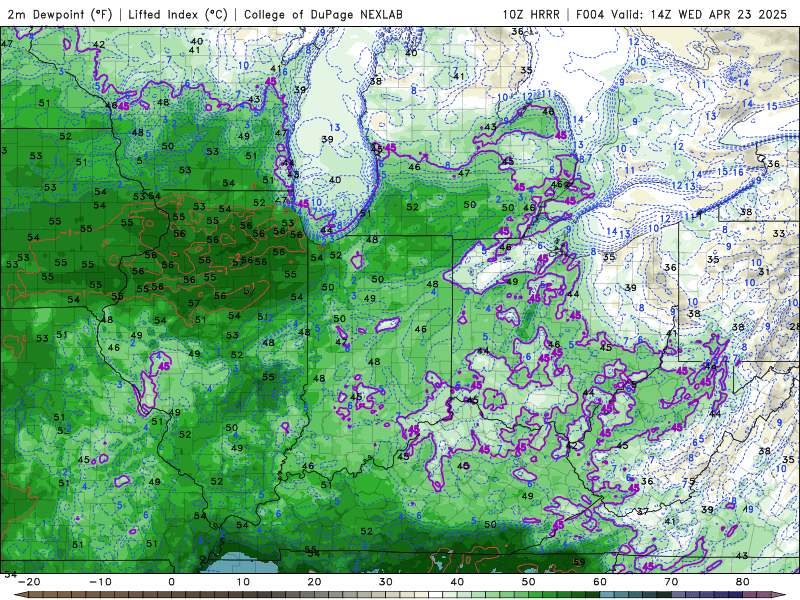Click the '-10' colorbar scale label
The height and width of the screenshot is (600, 800).
pos(100,582)
